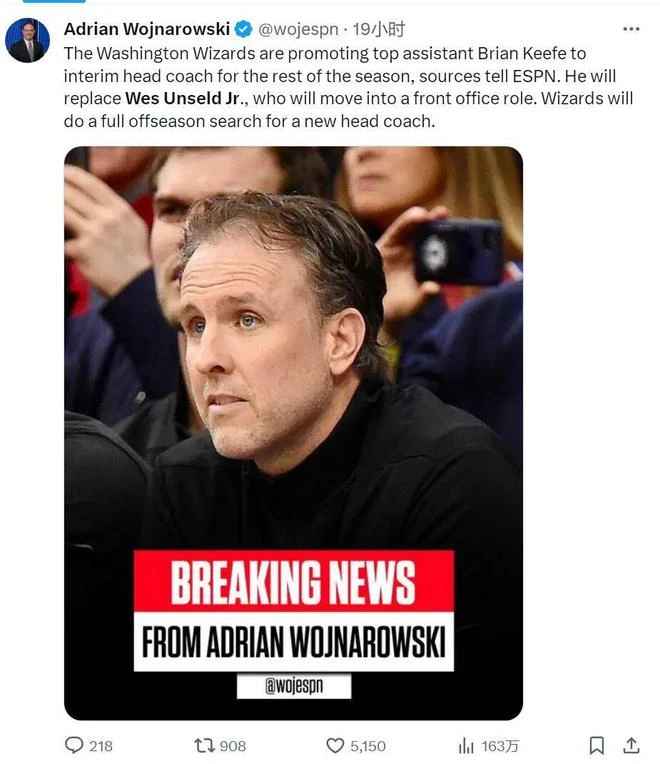Image resolution: width=660 pixels, height=764 pixels.
Task: Click the tweet body text to expand
Action: [x=349, y=87]
